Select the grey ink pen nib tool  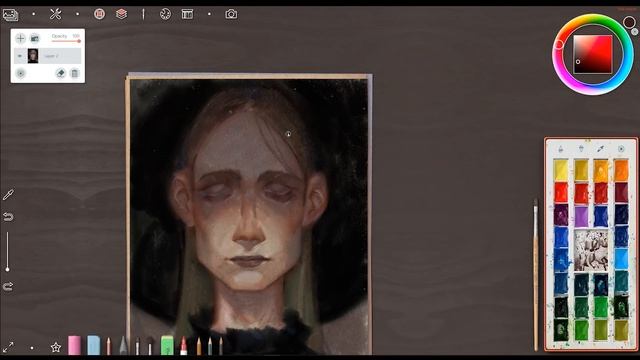[x=123, y=346]
